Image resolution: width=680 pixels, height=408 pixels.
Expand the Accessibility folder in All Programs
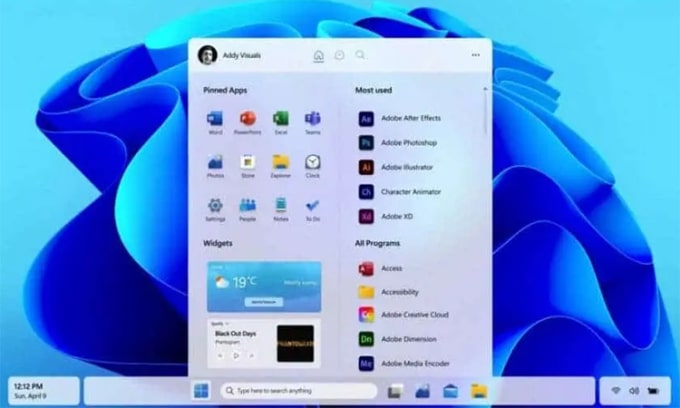point(388,292)
